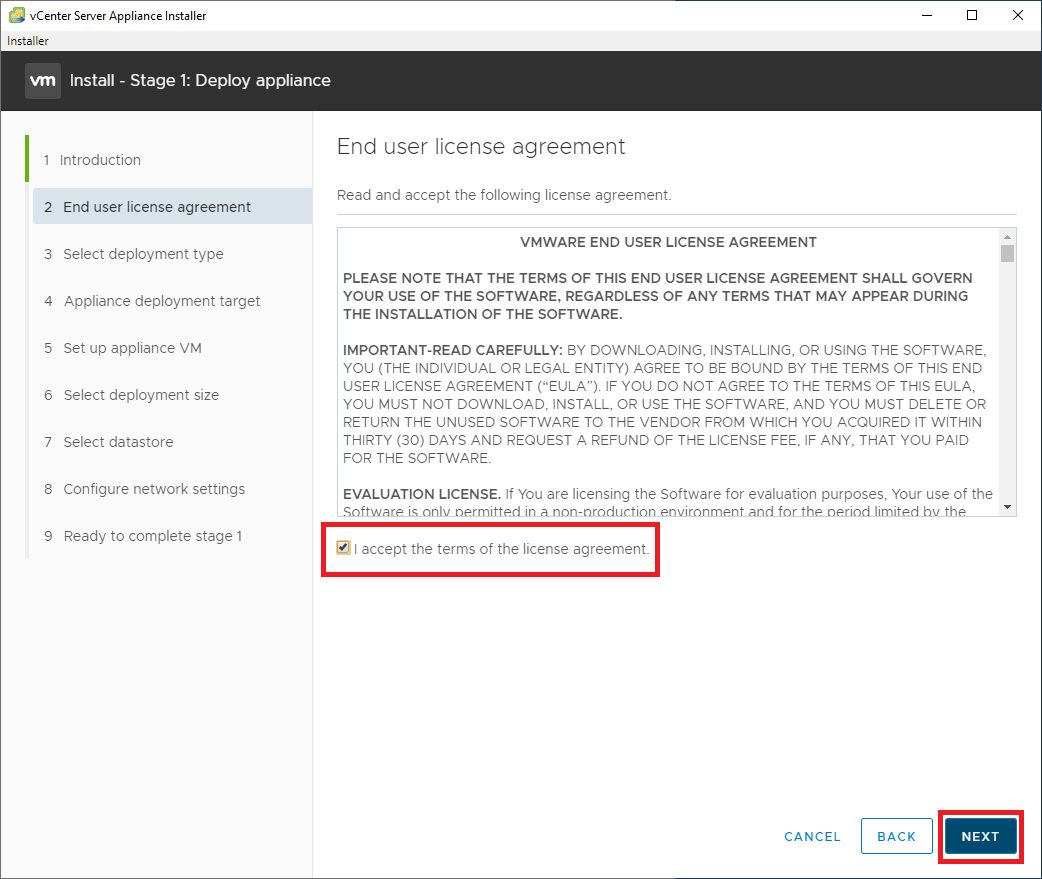Click the EULA scrollbar up arrow
This screenshot has width=1042, height=879.
1007,236
